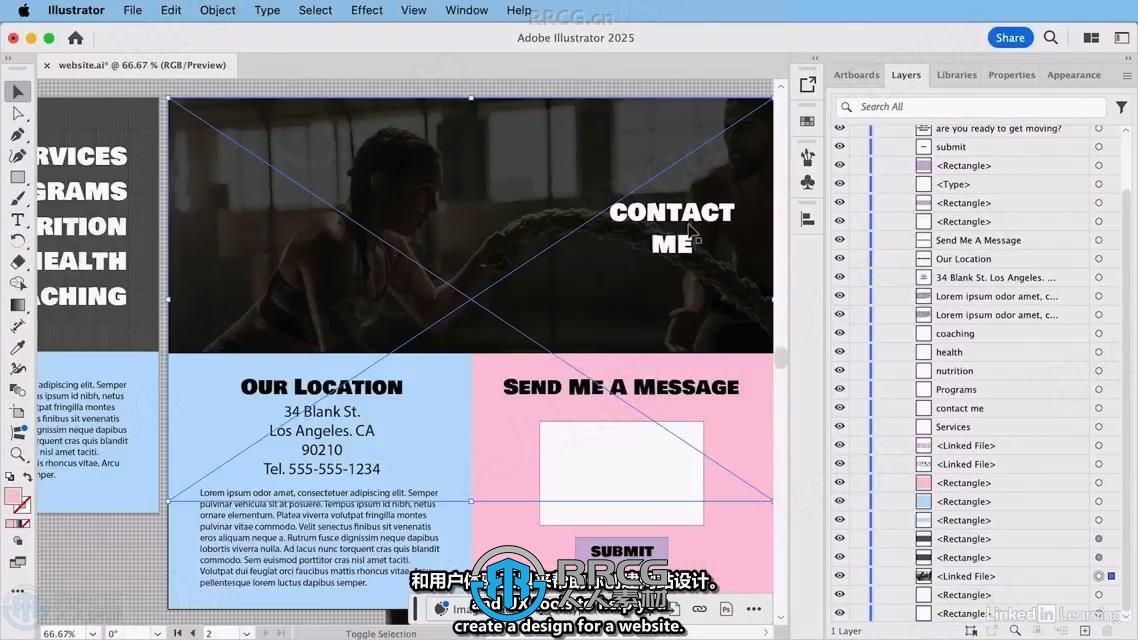Switch to the Libraries tab
1138x640 pixels.
[x=957, y=75]
